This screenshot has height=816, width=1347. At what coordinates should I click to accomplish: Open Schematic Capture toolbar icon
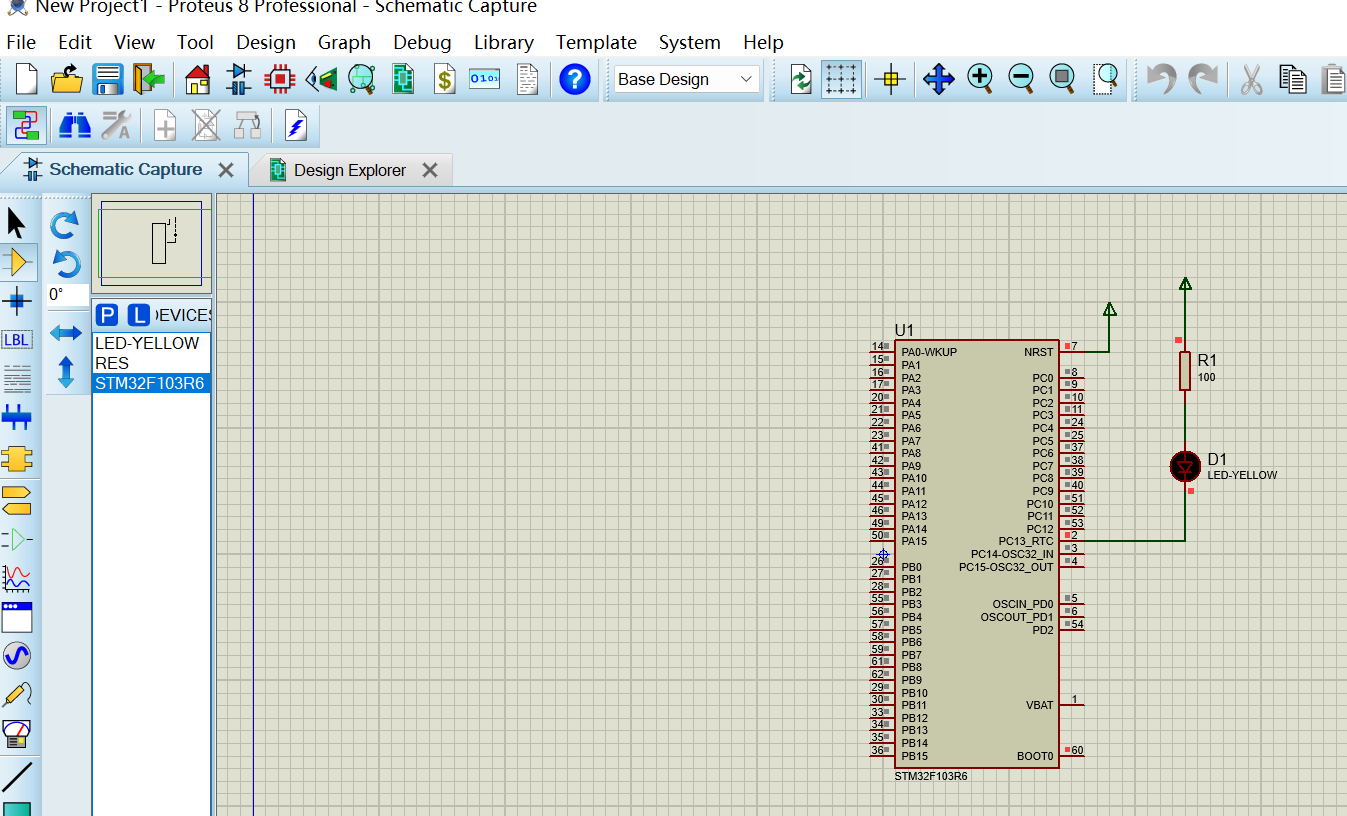coord(239,79)
